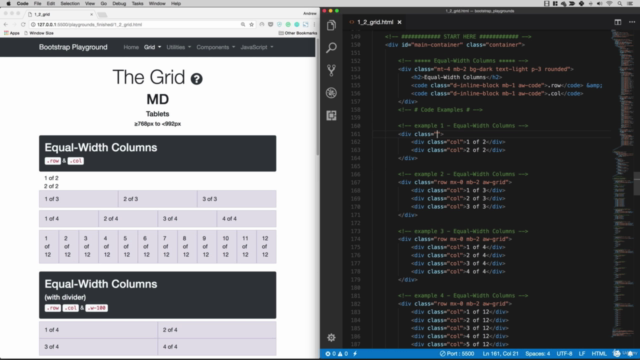The height and width of the screenshot is (360, 640).
Task: Open the Debug view icon in VS Code
Action: point(331,93)
